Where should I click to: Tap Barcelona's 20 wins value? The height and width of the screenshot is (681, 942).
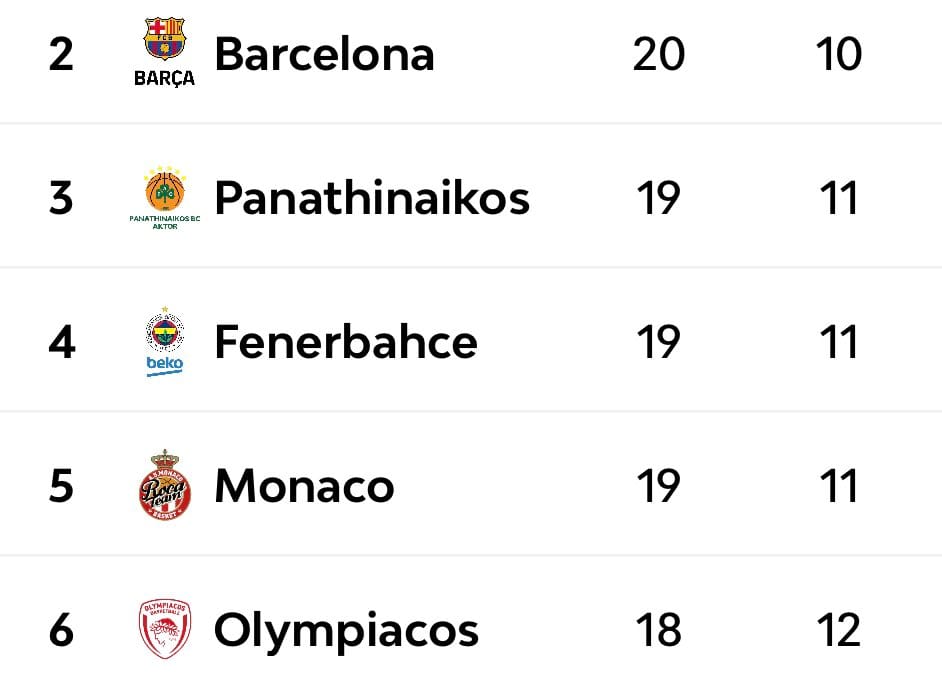(x=658, y=54)
